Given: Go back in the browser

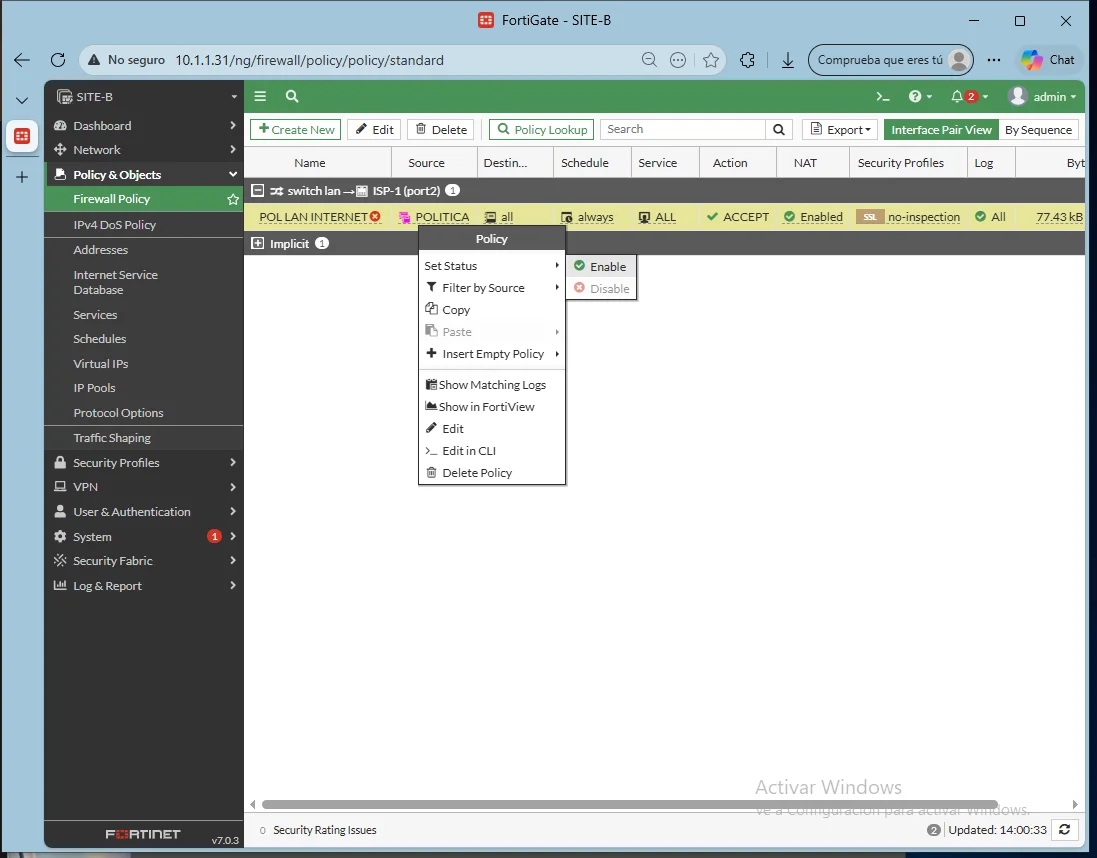Looking at the screenshot, I should 22,60.
